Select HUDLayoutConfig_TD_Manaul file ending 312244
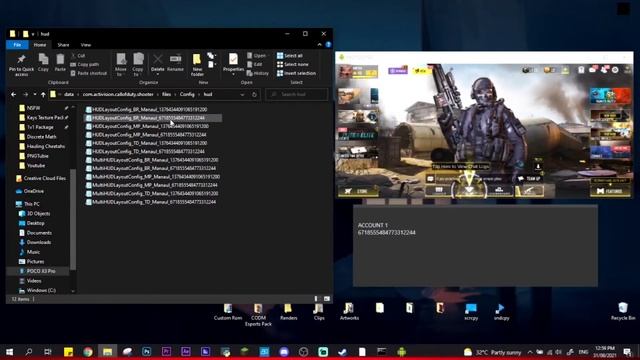This screenshot has height=360, width=640. [145, 151]
